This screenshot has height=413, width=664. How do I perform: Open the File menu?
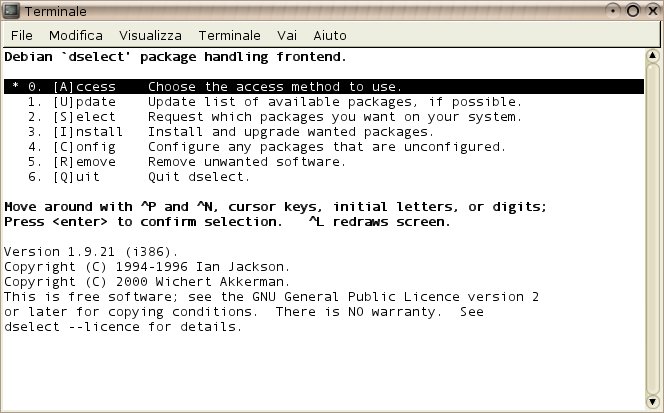22,35
